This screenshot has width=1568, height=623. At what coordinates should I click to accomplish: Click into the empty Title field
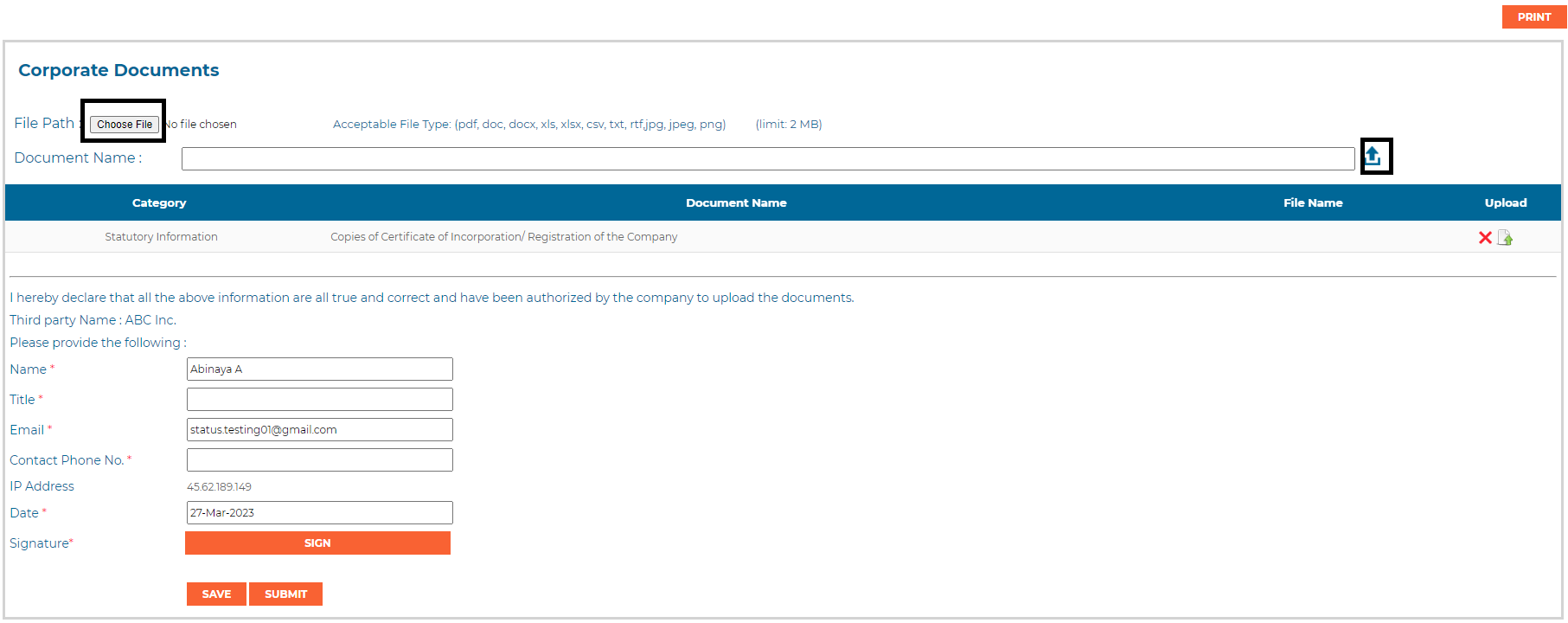(x=319, y=400)
